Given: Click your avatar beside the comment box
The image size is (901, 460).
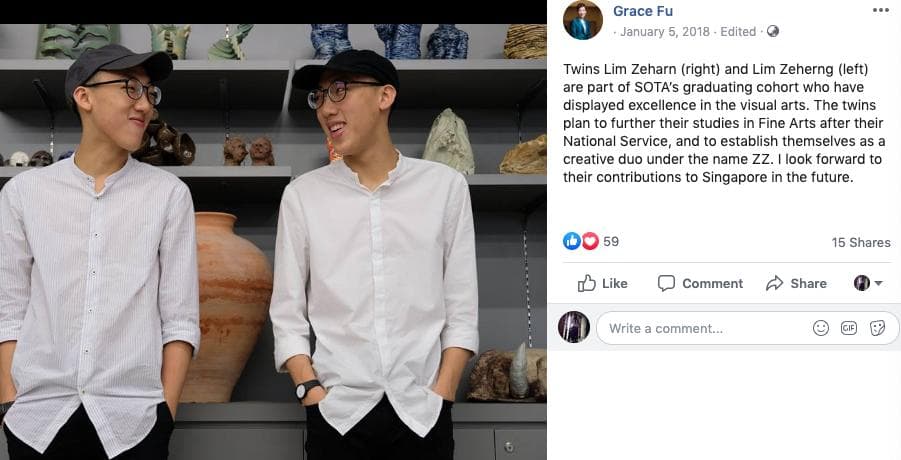Looking at the screenshot, I should click(x=574, y=327).
